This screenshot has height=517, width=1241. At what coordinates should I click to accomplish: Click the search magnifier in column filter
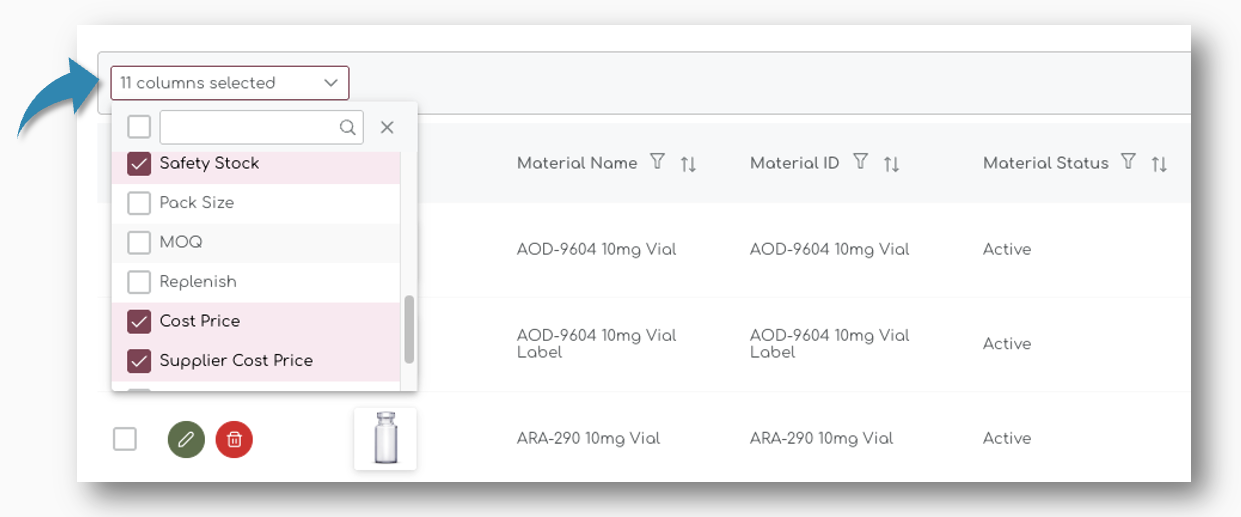click(x=347, y=127)
